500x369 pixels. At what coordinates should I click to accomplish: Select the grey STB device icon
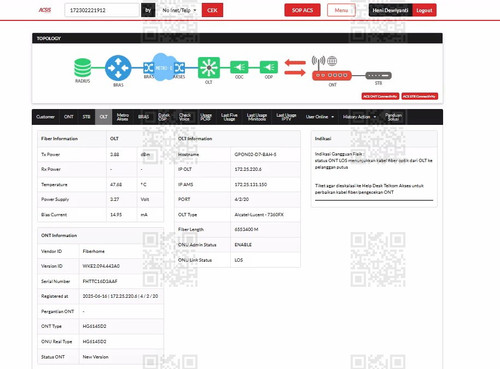coord(378,76)
